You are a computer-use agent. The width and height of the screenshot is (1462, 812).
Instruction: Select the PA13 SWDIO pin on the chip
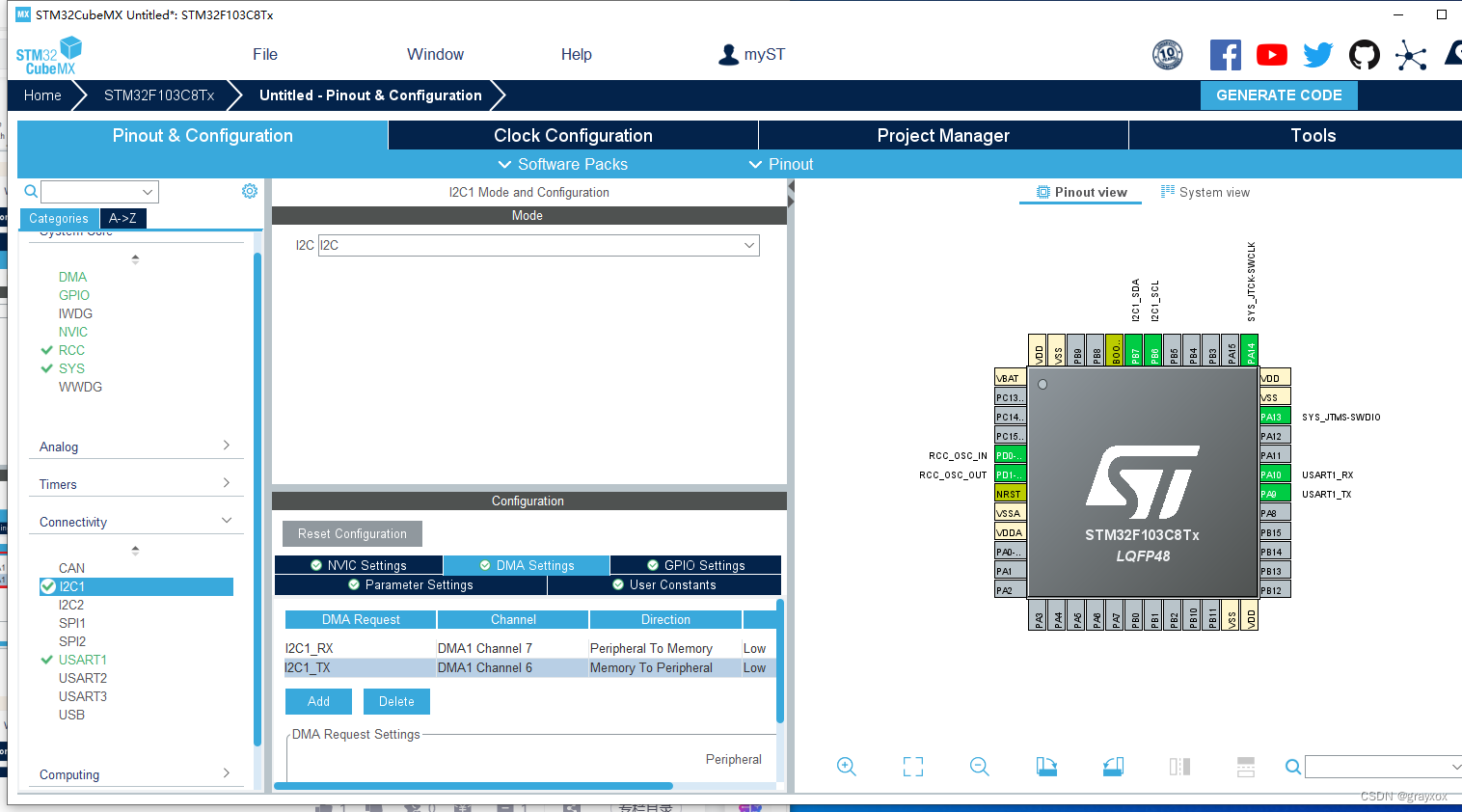[1275, 417]
